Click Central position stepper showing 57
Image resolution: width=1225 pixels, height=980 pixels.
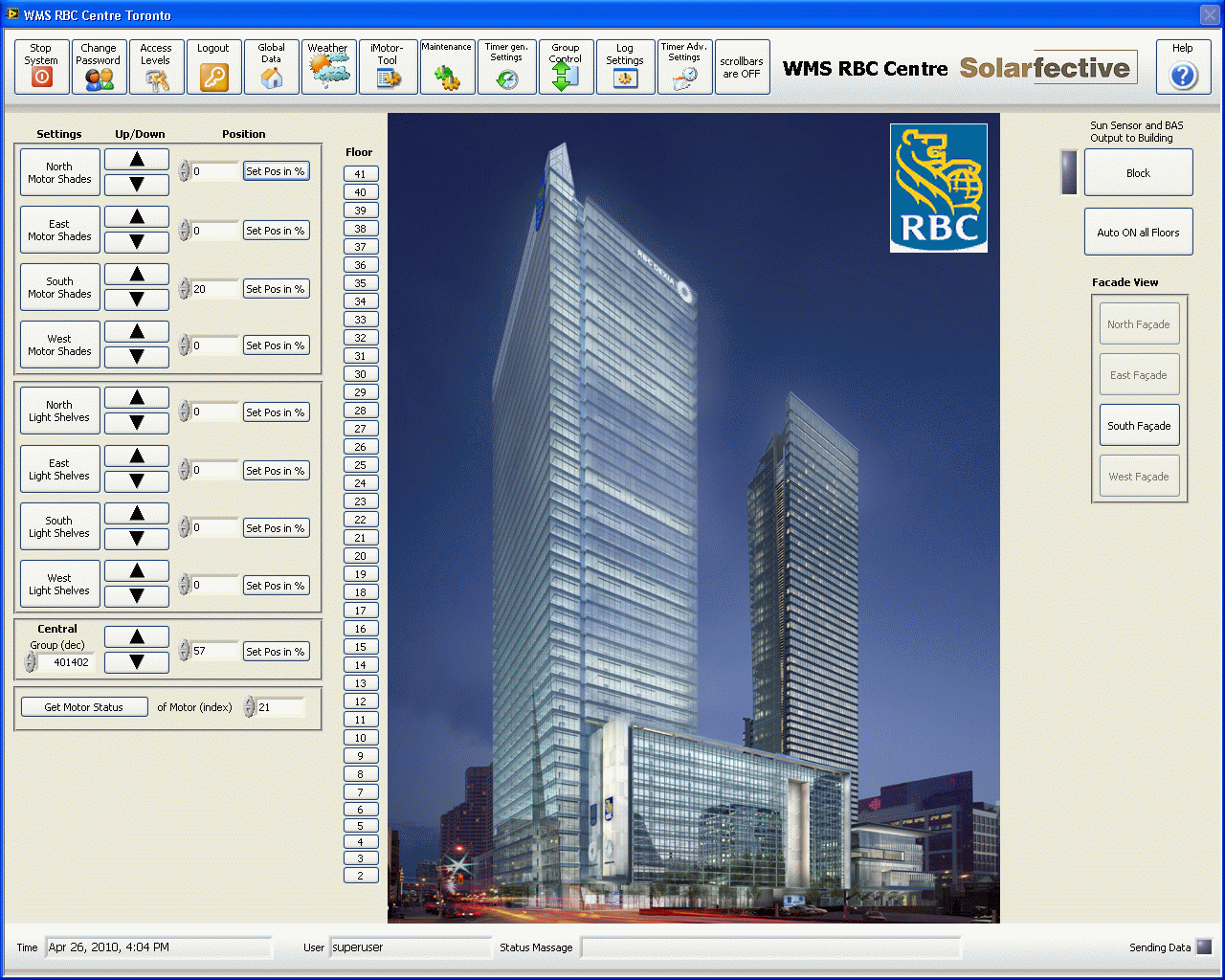pos(185,651)
